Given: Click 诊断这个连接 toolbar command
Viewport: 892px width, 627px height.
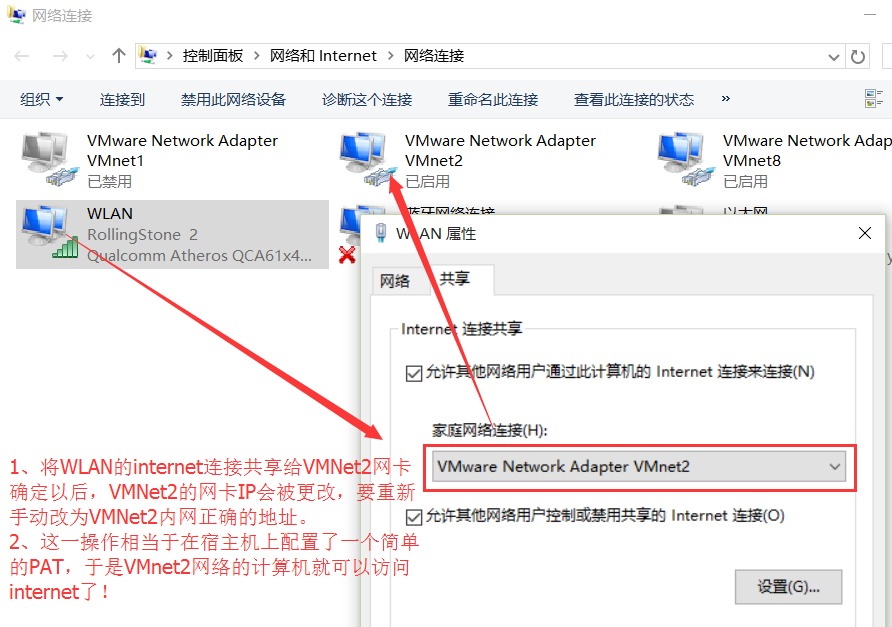Looking at the screenshot, I should click(367, 100).
